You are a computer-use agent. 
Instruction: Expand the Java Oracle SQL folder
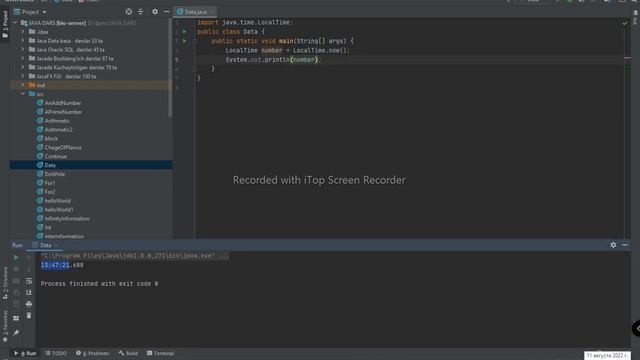point(23,49)
